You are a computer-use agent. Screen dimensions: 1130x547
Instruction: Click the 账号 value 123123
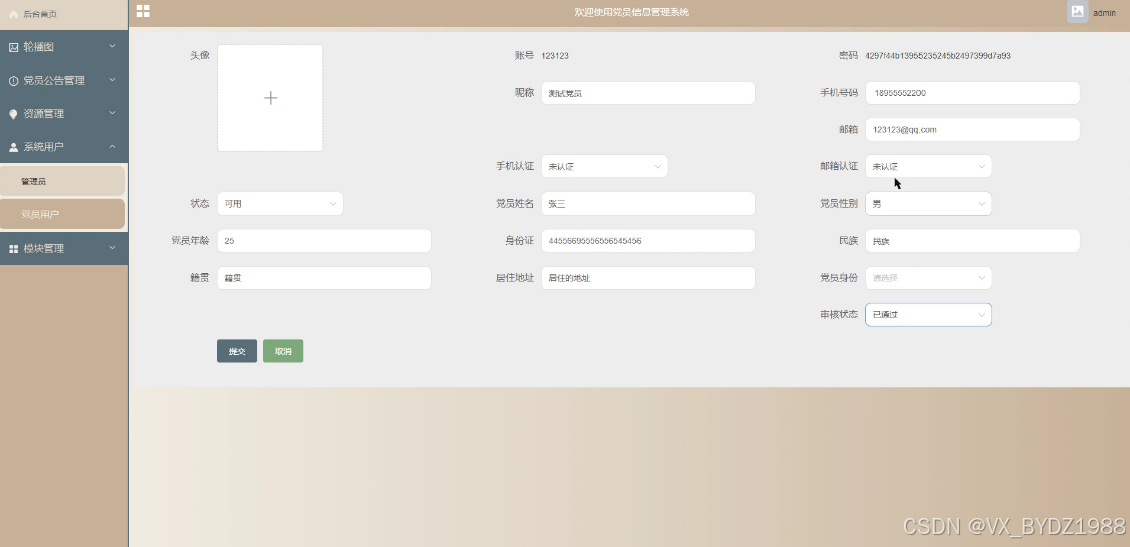(x=555, y=55)
